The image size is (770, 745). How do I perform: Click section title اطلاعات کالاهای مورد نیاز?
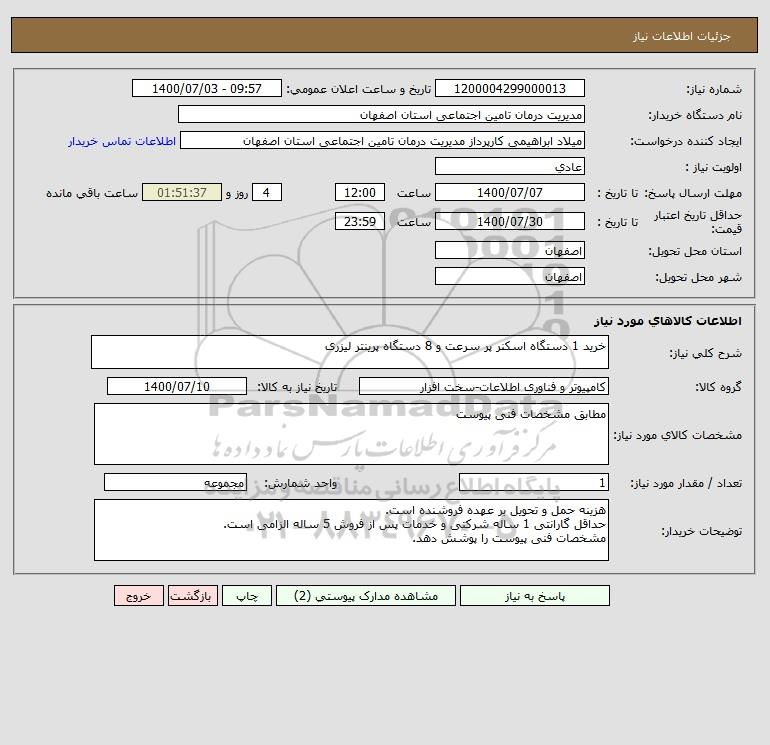click(668, 321)
